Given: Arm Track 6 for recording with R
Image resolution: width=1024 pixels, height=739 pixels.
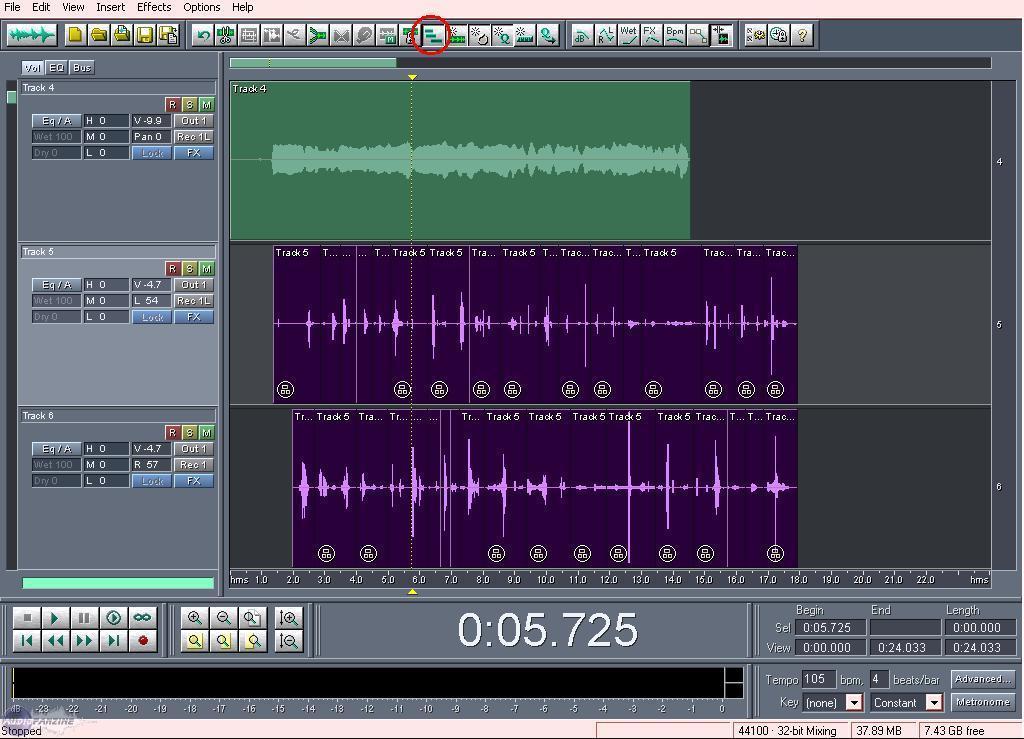Looking at the screenshot, I should tap(172, 432).
